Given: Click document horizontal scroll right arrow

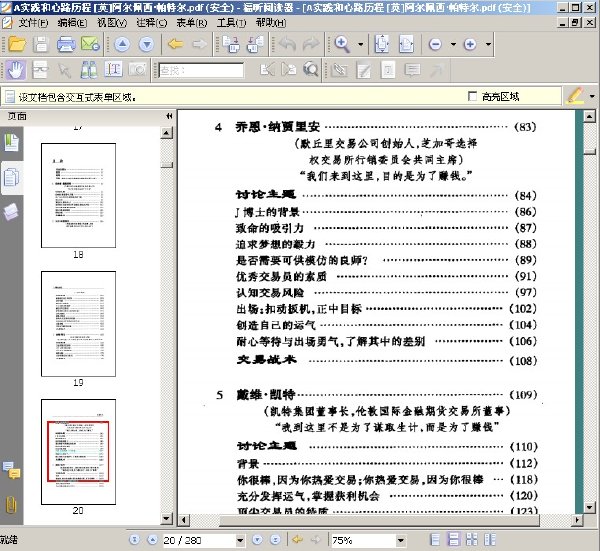Looking at the screenshot, I should click(x=577, y=520).
